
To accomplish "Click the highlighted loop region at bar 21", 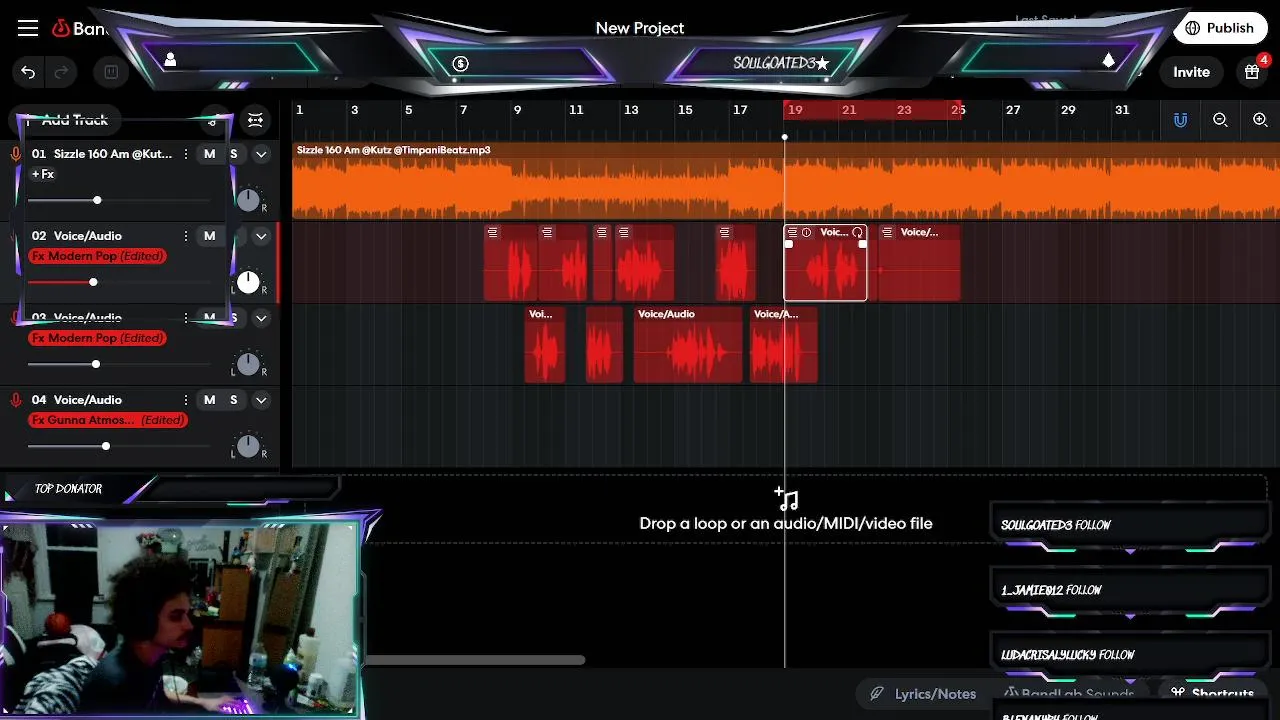I will [849, 110].
